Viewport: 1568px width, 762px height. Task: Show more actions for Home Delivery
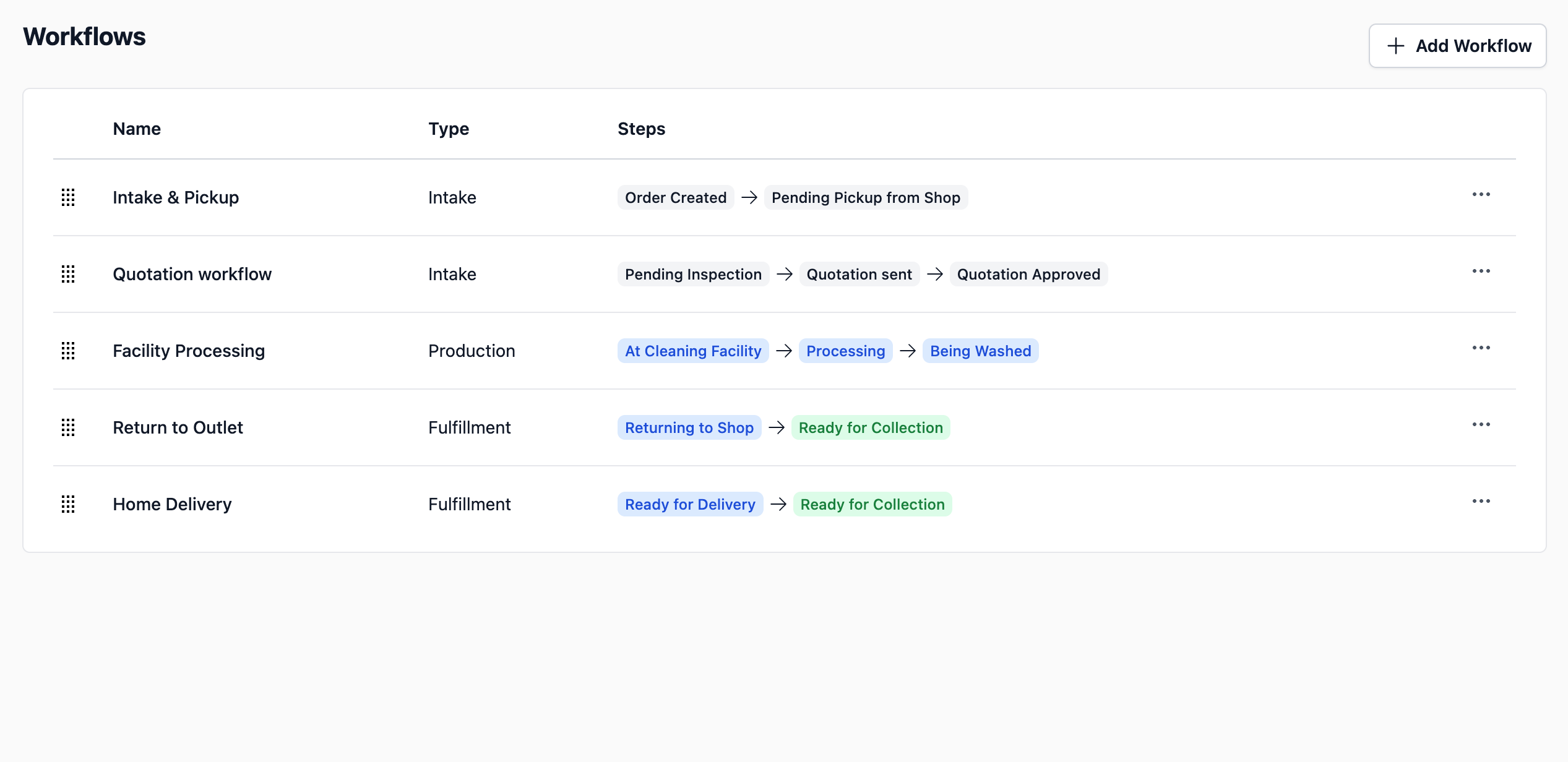pyautogui.click(x=1481, y=502)
